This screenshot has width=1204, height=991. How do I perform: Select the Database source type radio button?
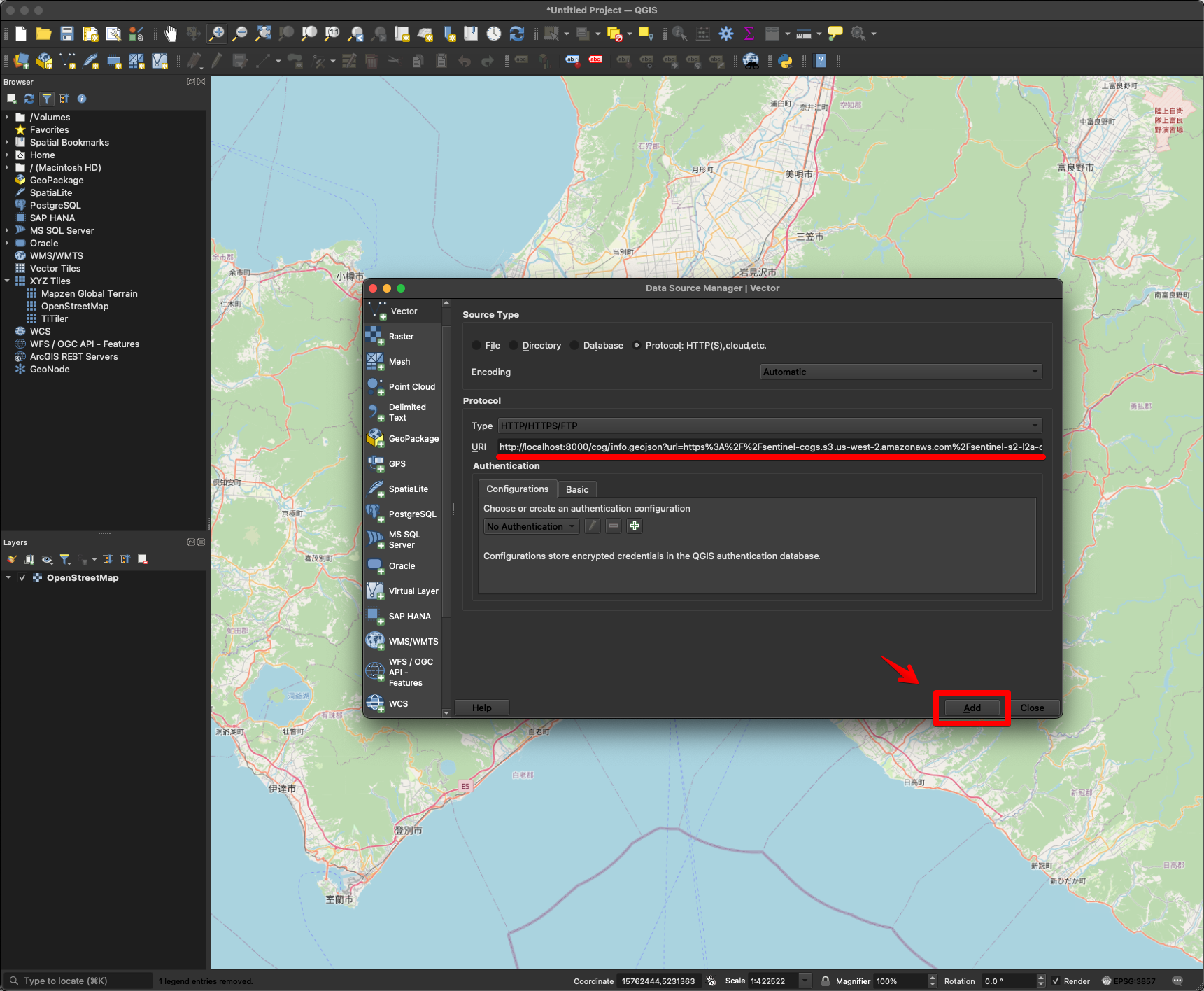(x=574, y=345)
